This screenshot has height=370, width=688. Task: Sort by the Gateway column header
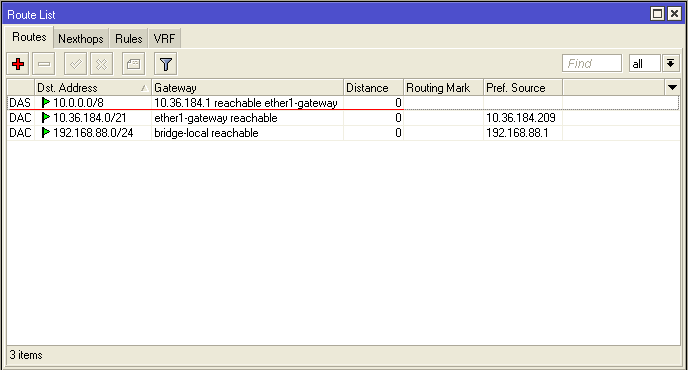pyautogui.click(x=247, y=88)
